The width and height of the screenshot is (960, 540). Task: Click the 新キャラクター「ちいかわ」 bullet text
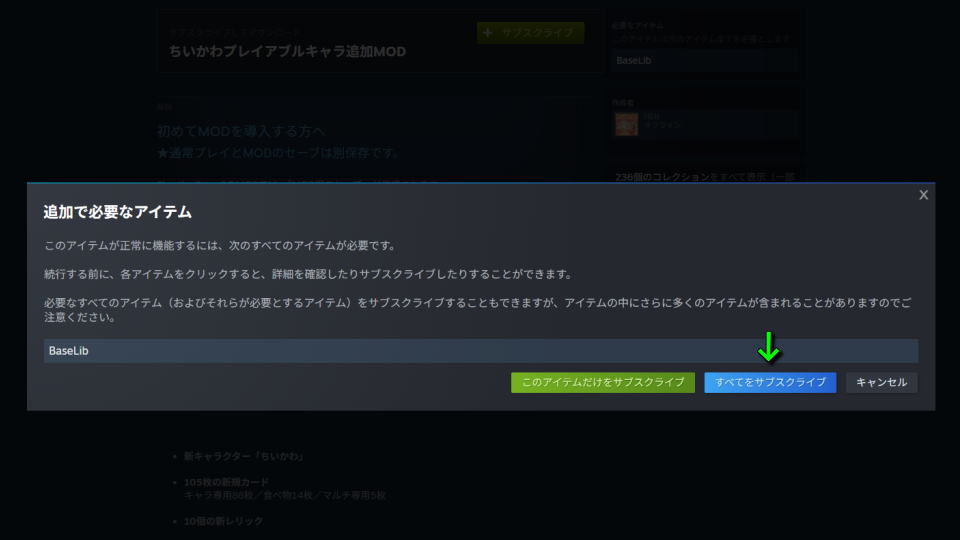(x=244, y=456)
